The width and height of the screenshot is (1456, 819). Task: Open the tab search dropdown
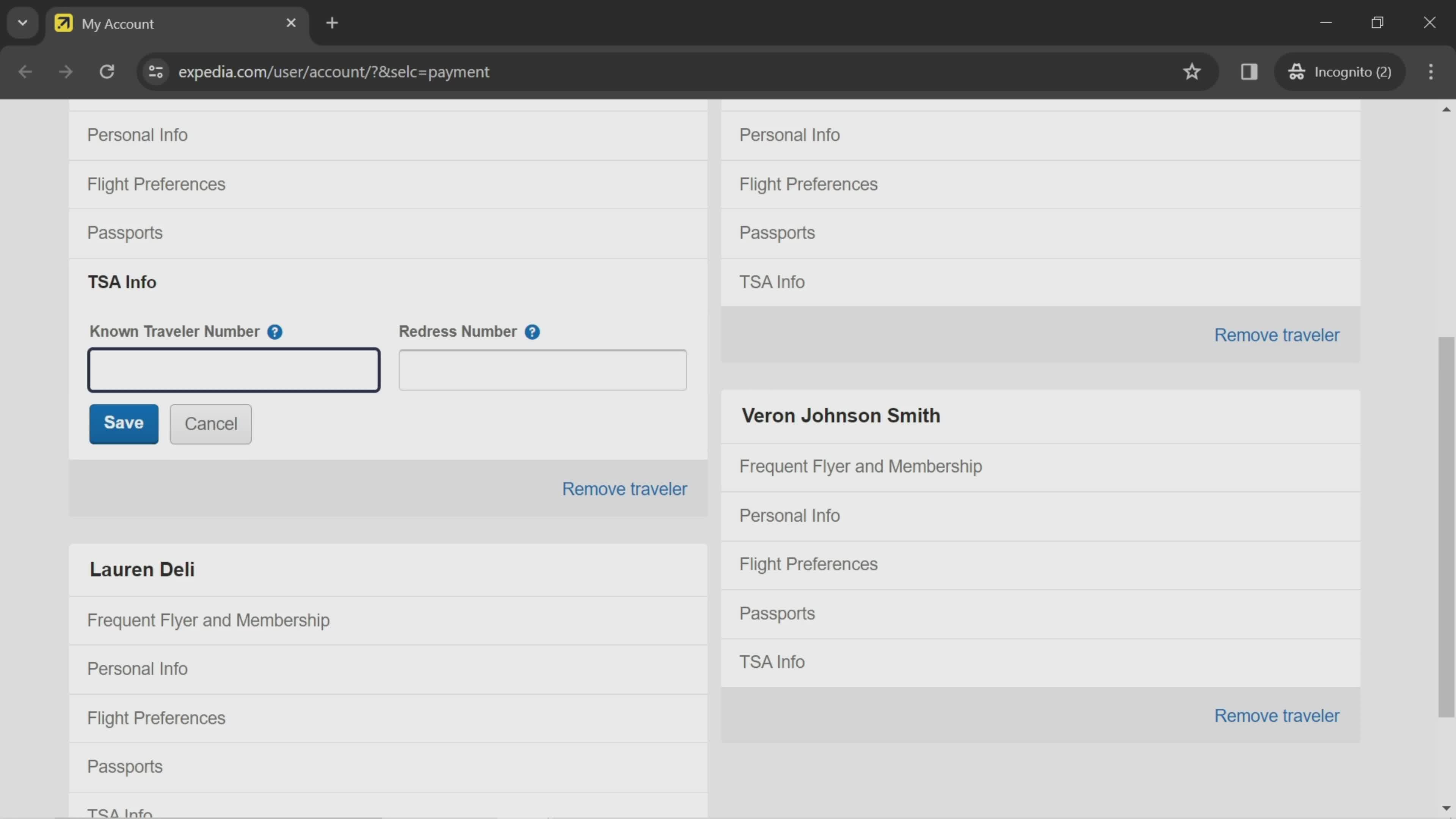coord(23,23)
